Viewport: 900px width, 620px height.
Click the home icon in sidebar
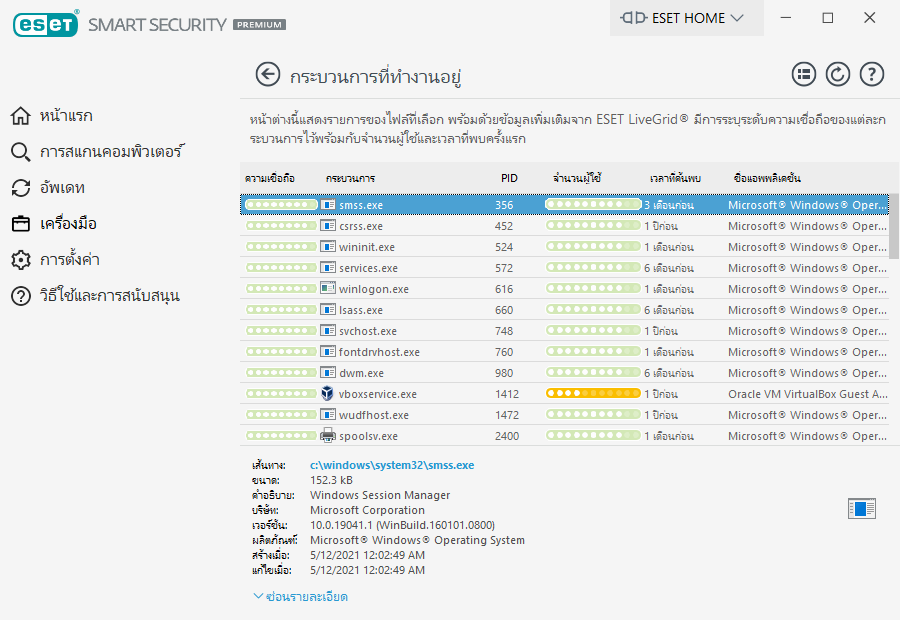tap(21, 116)
